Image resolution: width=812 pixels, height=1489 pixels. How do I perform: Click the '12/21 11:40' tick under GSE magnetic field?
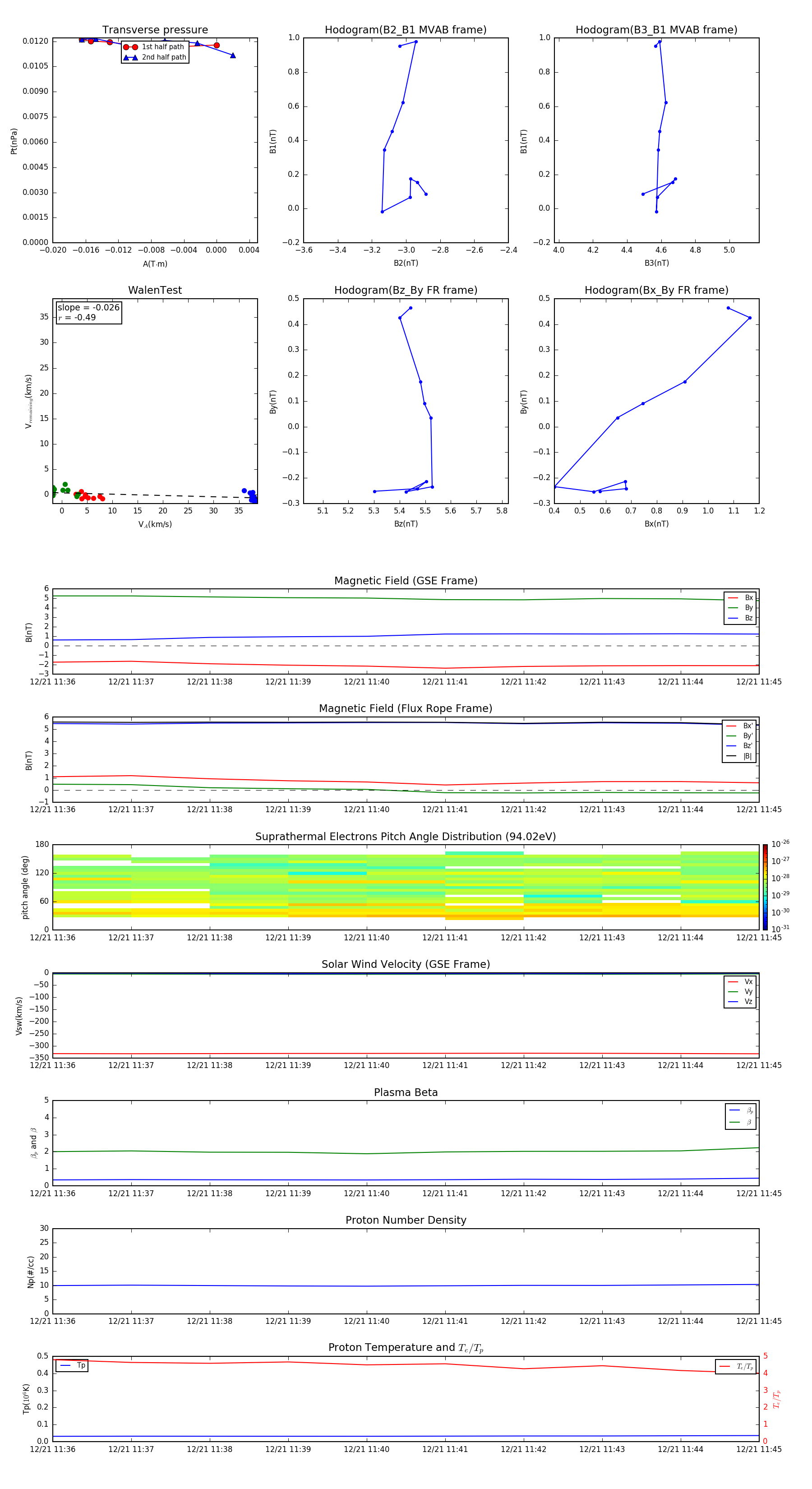pyautogui.click(x=366, y=682)
